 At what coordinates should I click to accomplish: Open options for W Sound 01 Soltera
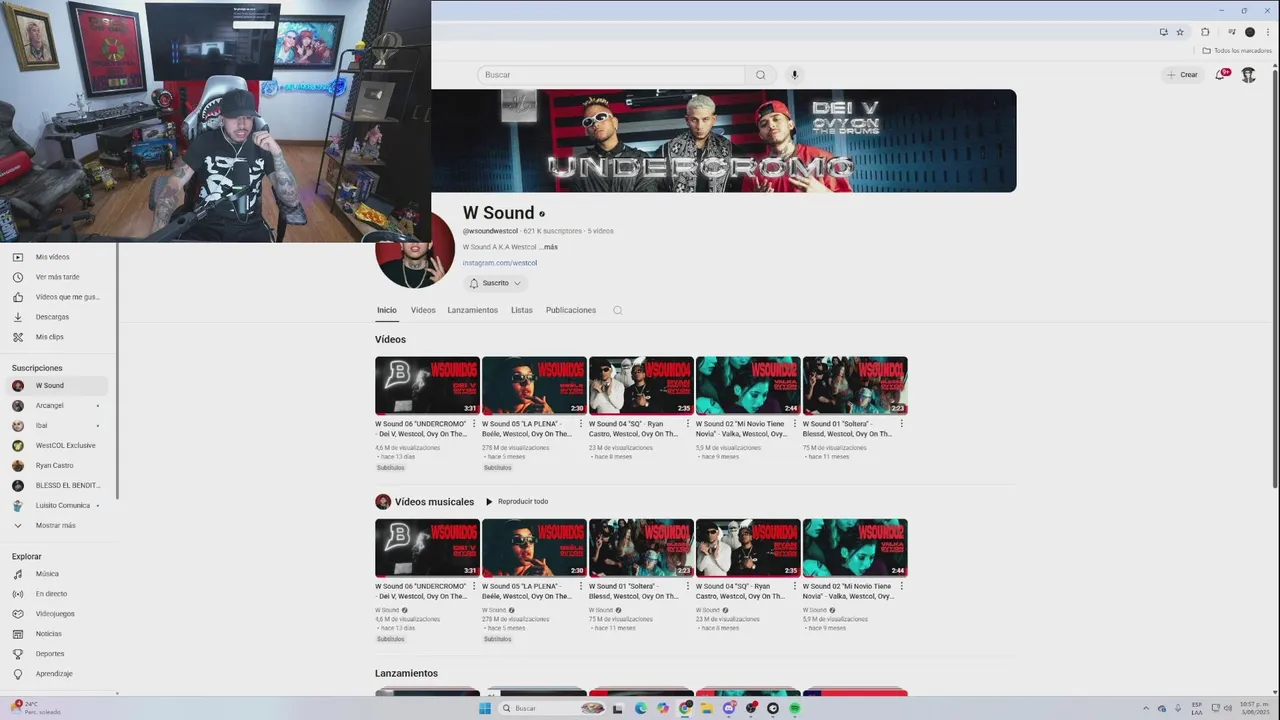(x=902, y=424)
